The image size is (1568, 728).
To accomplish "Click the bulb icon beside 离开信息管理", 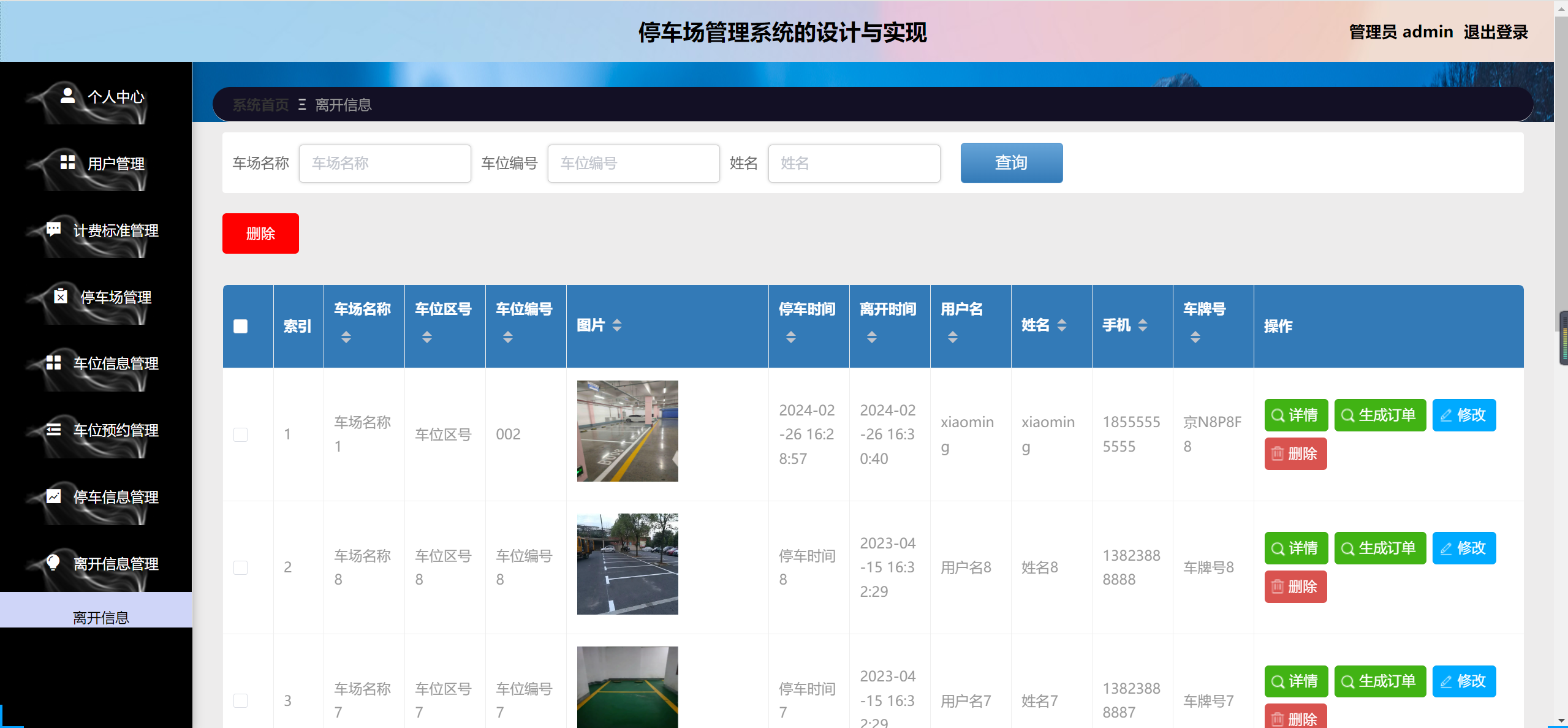I will (53, 563).
